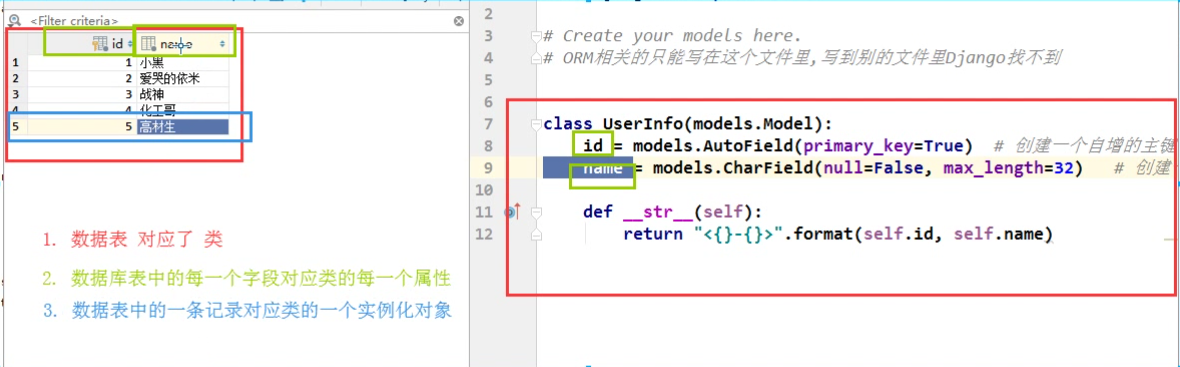1180x367 pixels.
Task: Click the override gutter icon on line 11
Action: click(x=512, y=213)
